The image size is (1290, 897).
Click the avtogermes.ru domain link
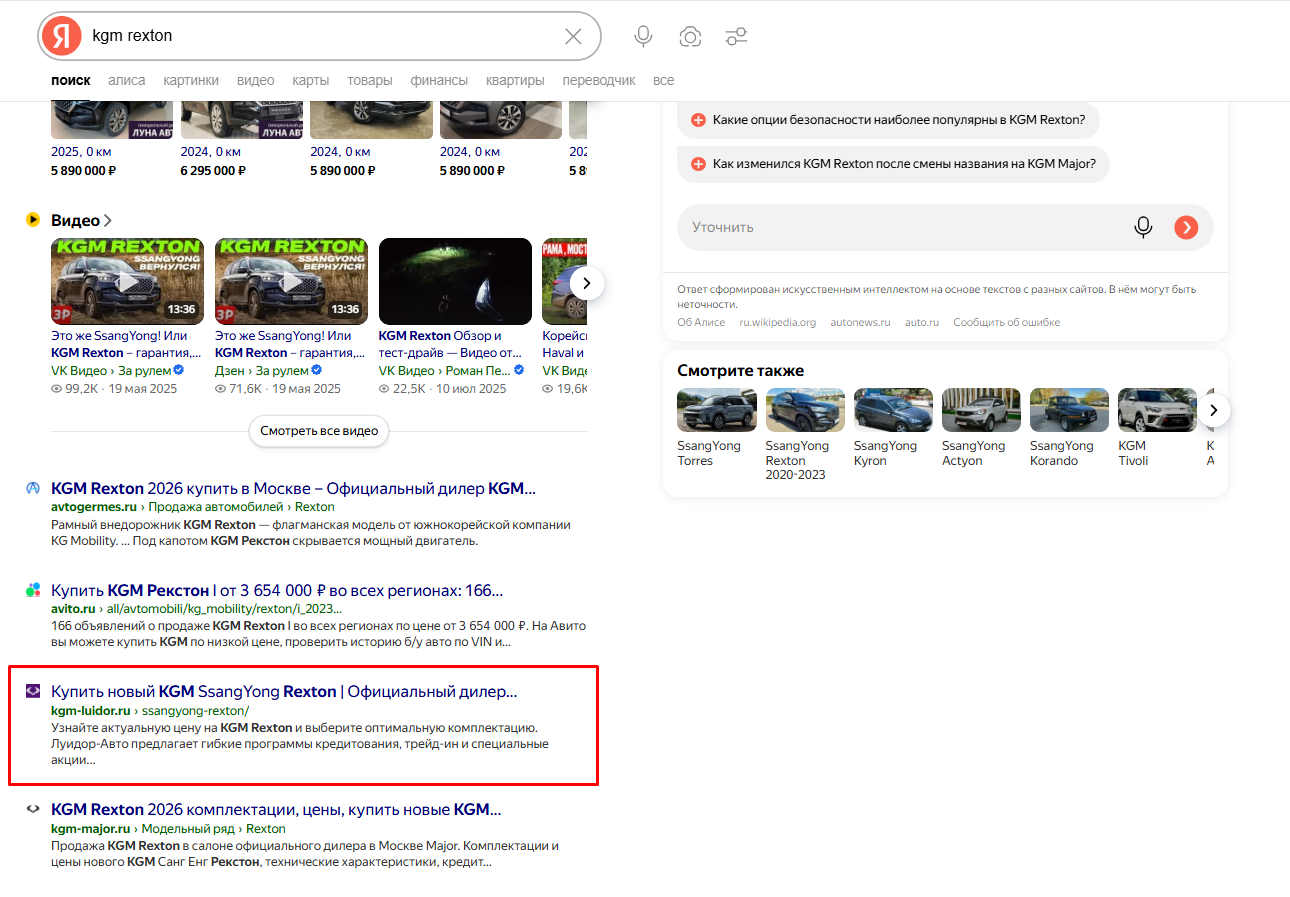point(94,507)
